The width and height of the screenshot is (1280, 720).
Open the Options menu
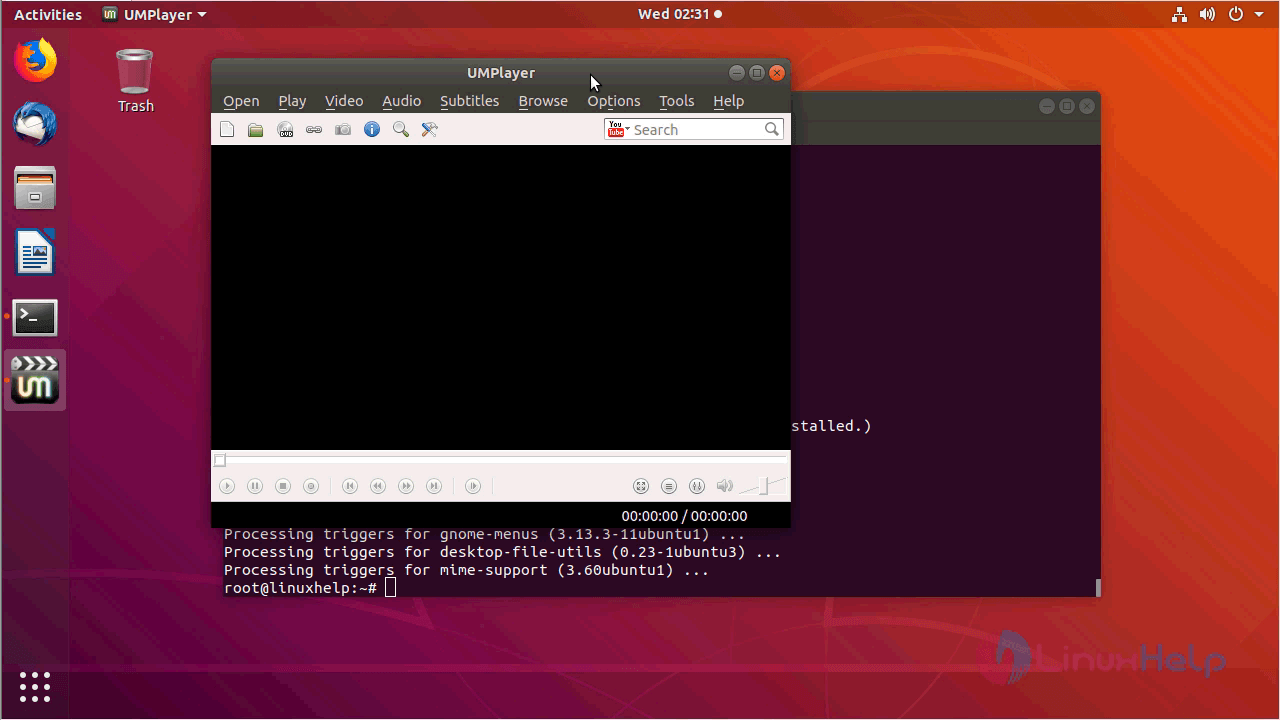pos(613,101)
